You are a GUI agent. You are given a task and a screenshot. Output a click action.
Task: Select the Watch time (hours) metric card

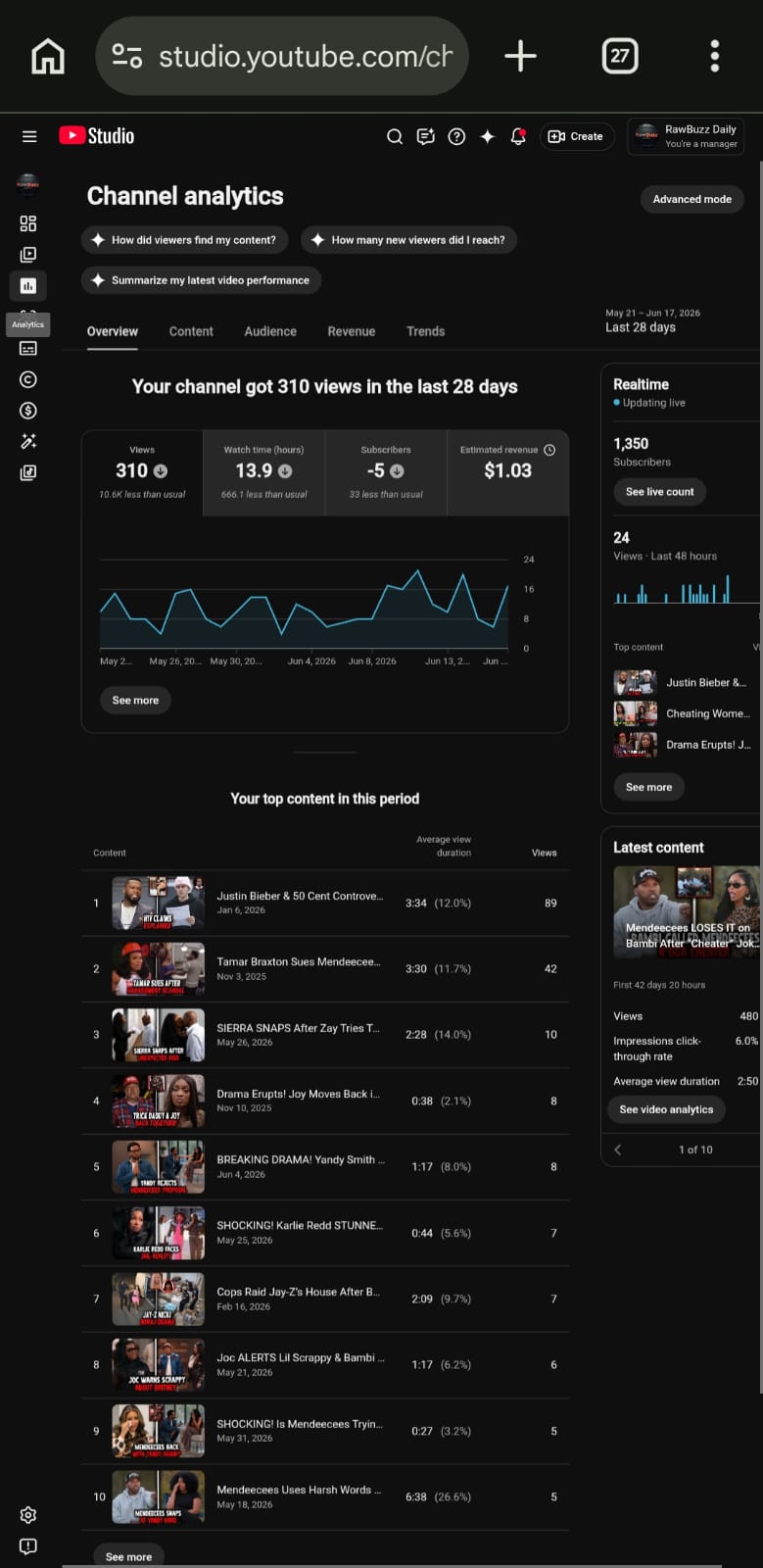pyautogui.click(x=263, y=472)
